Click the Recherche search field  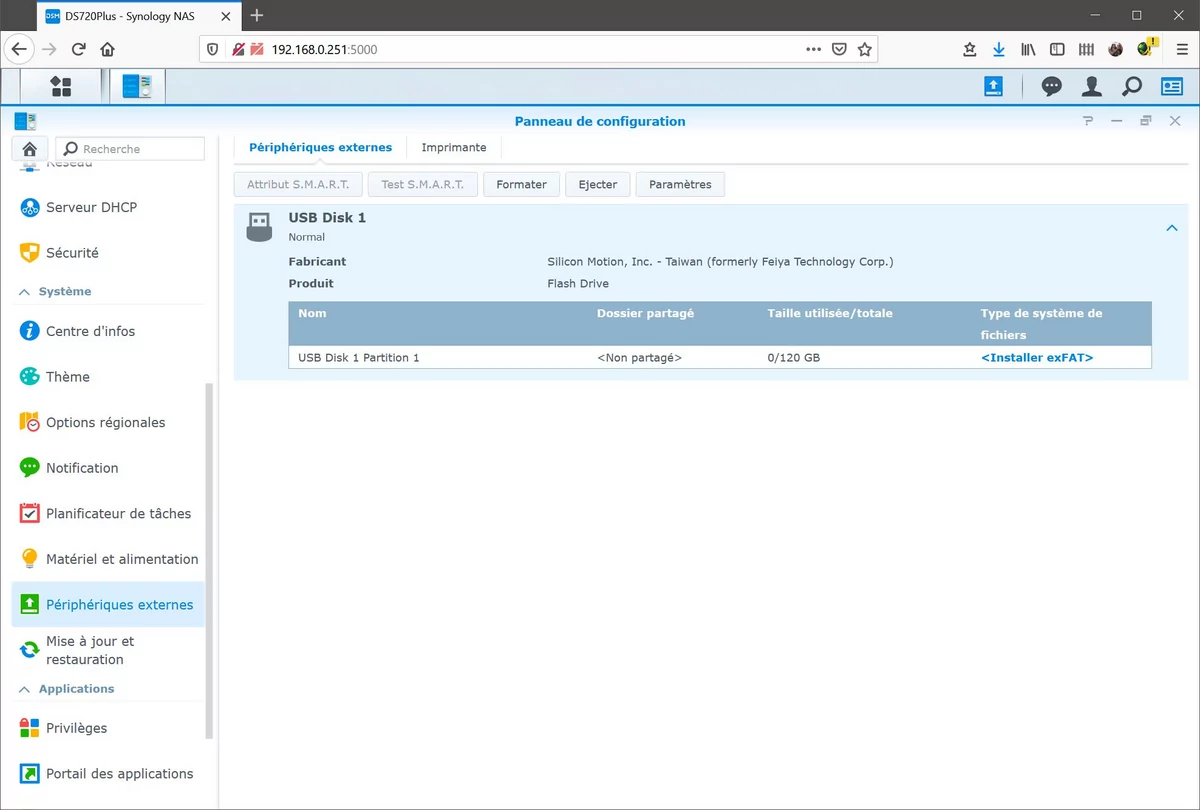(129, 149)
